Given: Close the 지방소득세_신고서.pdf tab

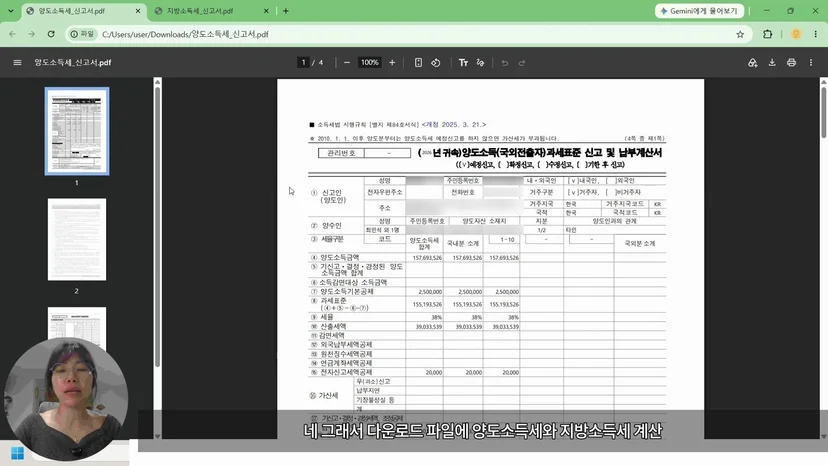Looking at the screenshot, I should coord(266,11).
